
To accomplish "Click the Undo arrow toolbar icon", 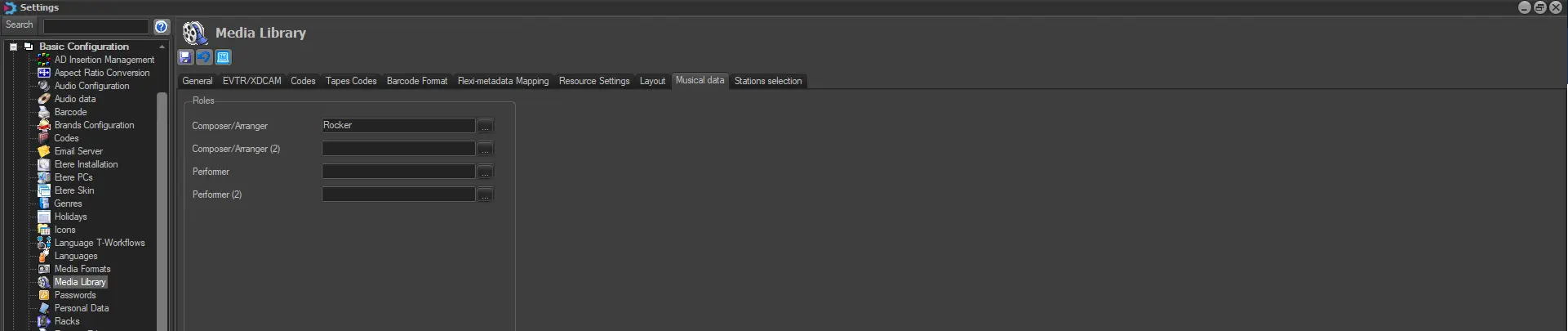I will pyautogui.click(x=204, y=57).
